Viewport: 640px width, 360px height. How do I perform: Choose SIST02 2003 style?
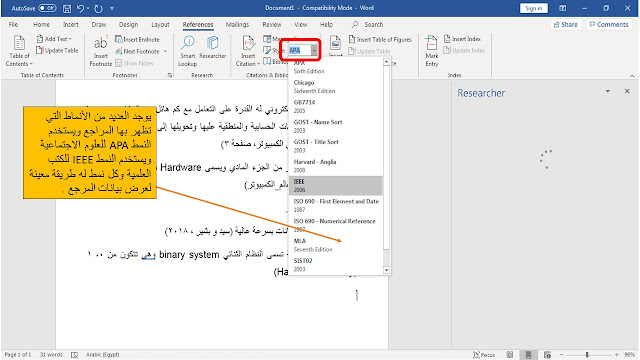336,265
